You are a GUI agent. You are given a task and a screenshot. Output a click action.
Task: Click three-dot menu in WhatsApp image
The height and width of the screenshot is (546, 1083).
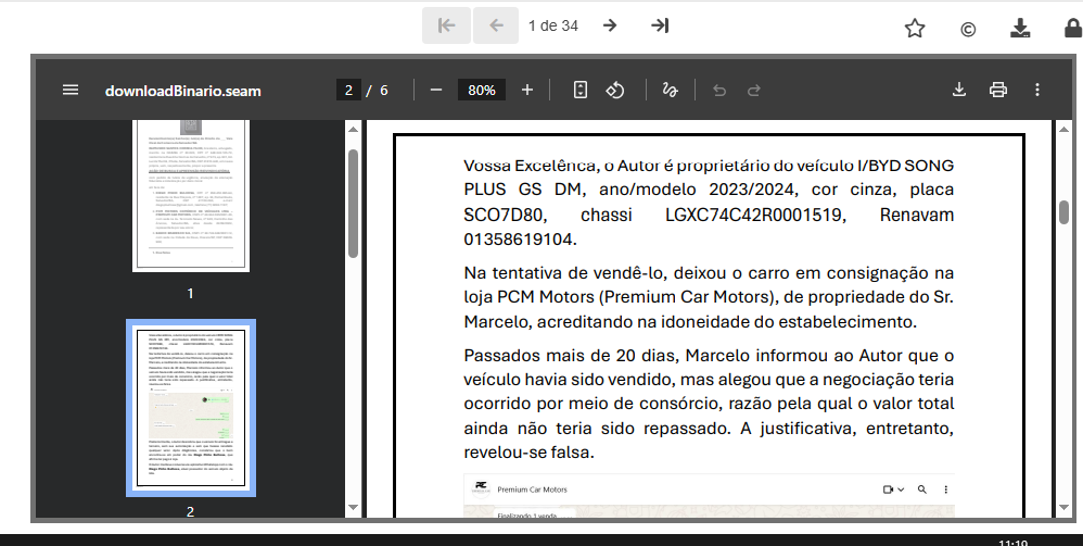(946, 489)
